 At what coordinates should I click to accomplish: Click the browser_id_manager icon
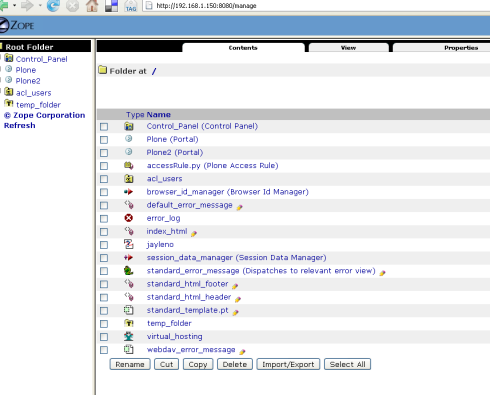coord(128,192)
